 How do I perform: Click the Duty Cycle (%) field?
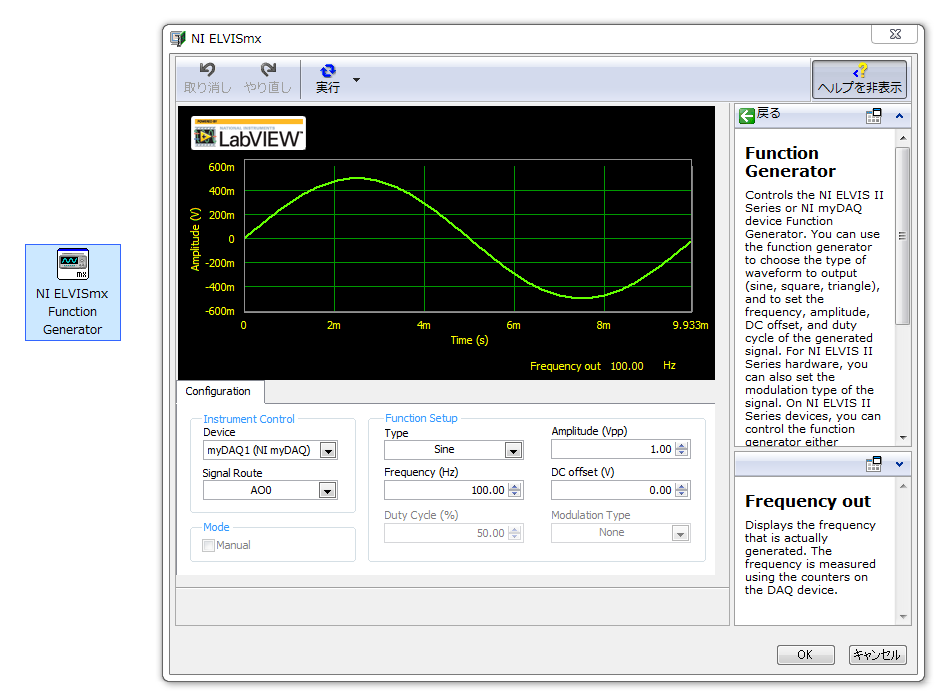tap(446, 533)
